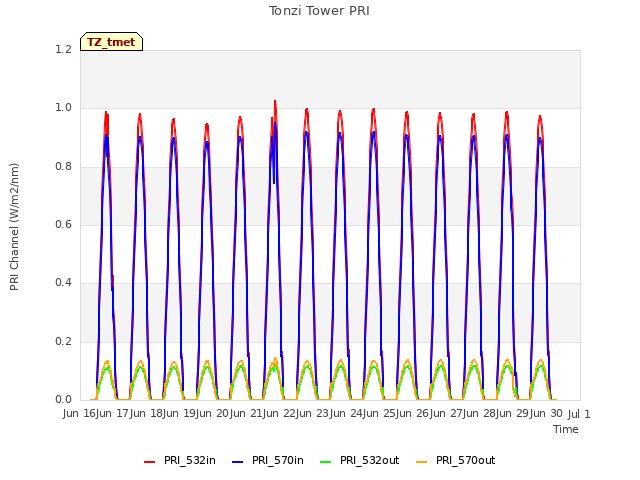Click the 1.2 y-axis tick label
640x480 pixels.
point(63,49)
